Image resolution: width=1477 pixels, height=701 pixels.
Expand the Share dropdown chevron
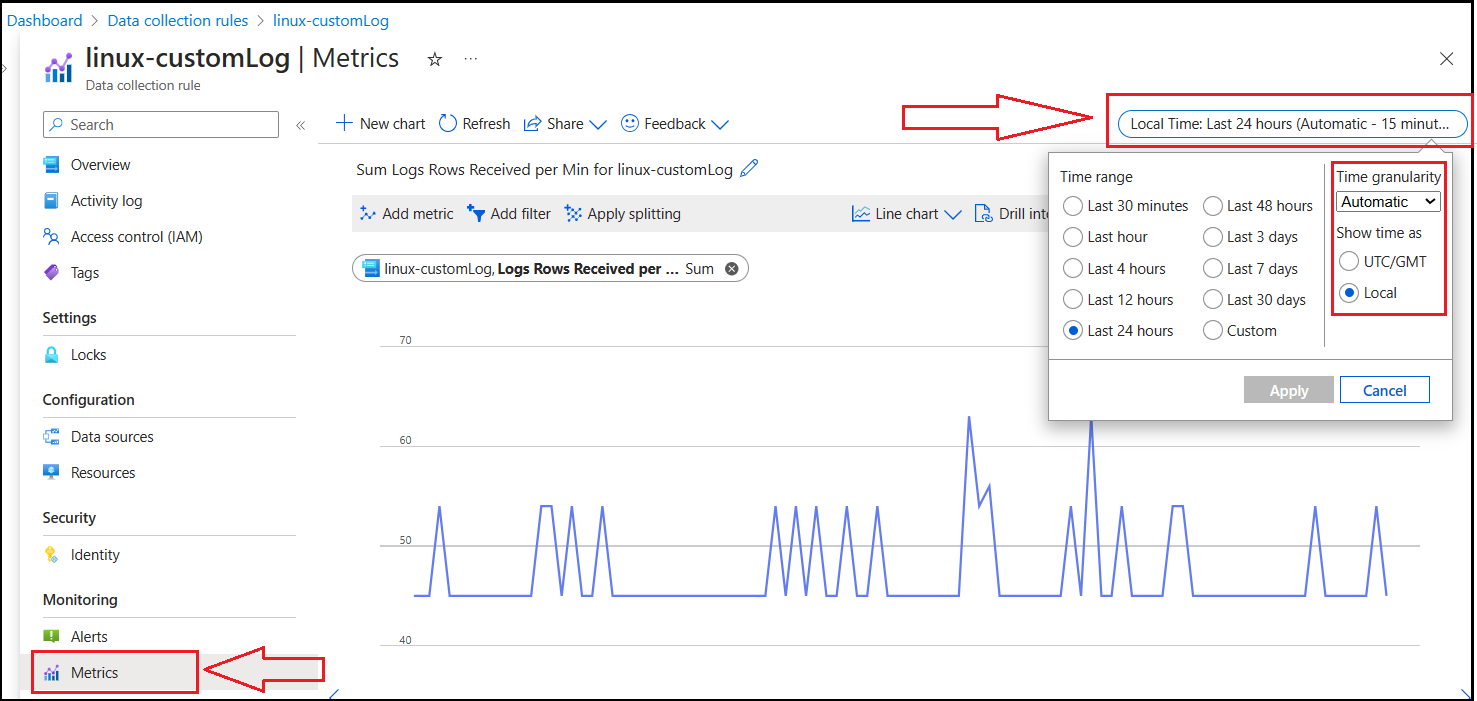coord(598,125)
